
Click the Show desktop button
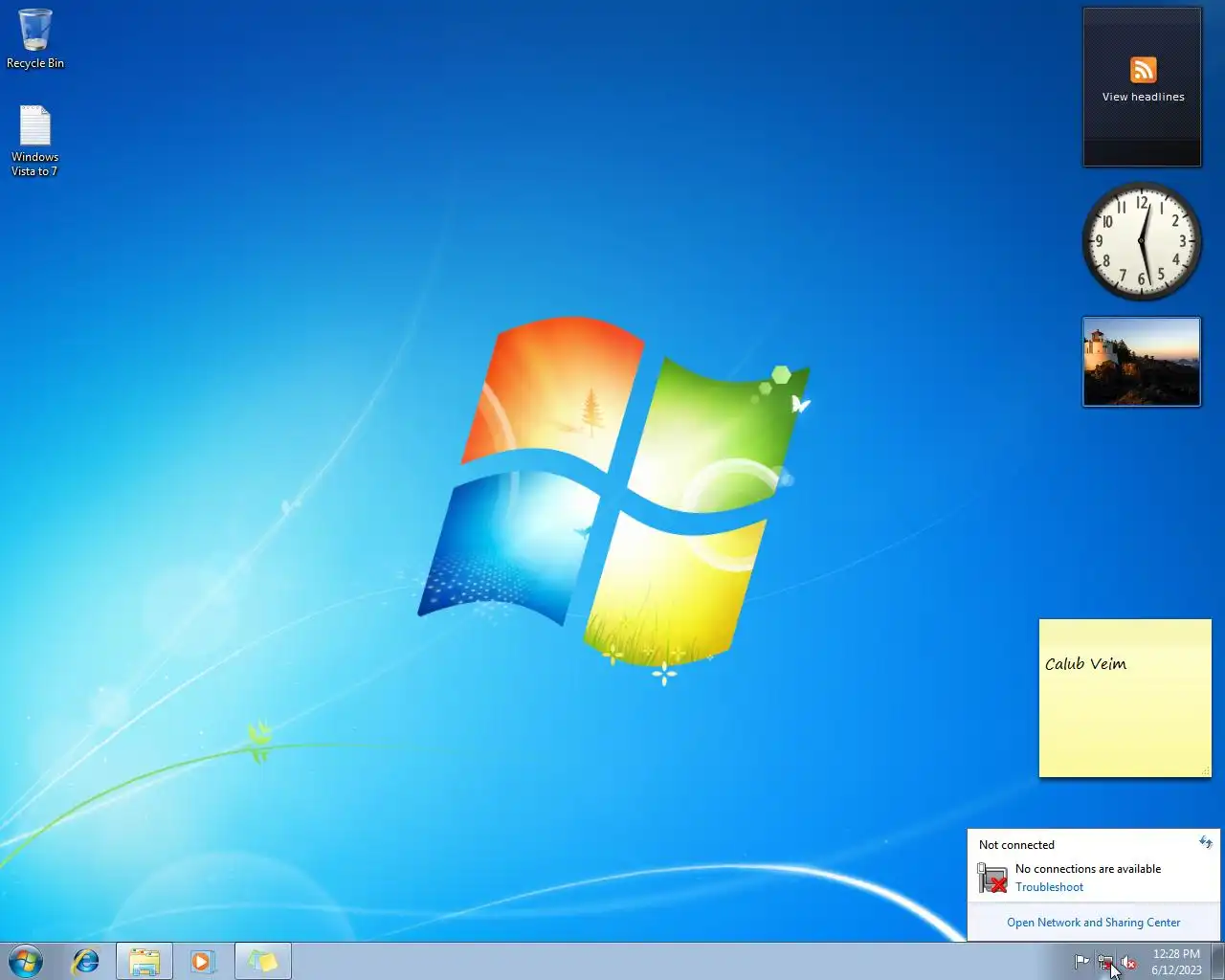(1217, 961)
